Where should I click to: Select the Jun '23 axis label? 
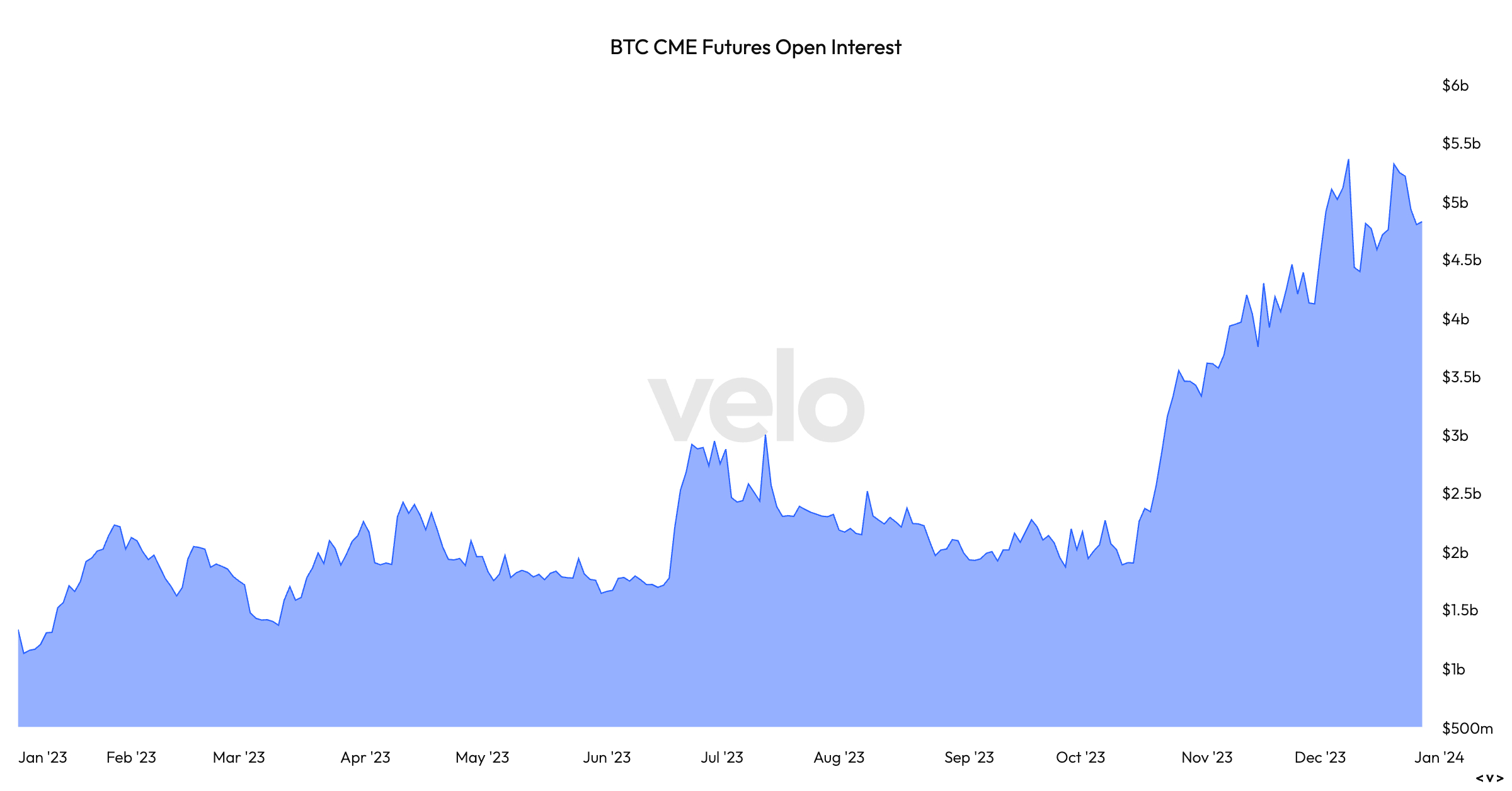[607, 758]
